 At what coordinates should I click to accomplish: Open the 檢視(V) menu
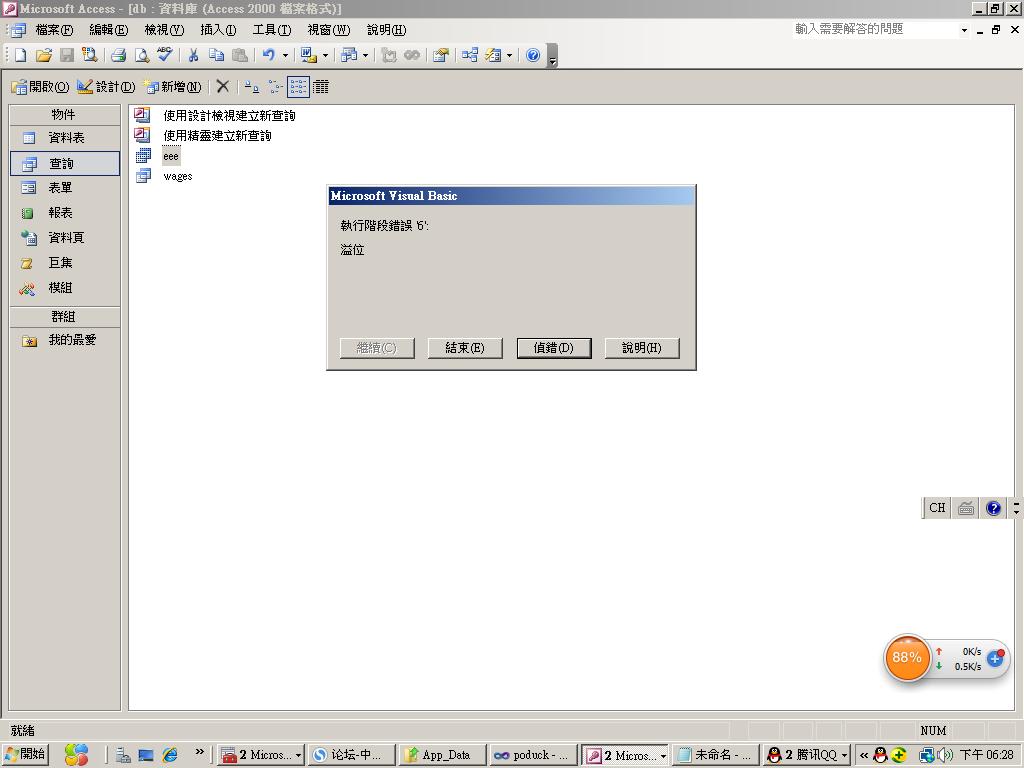(x=164, y=30)
